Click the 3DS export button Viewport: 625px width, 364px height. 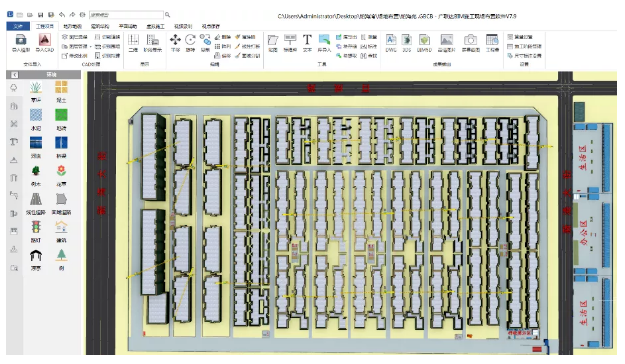[x=407, y=40]
